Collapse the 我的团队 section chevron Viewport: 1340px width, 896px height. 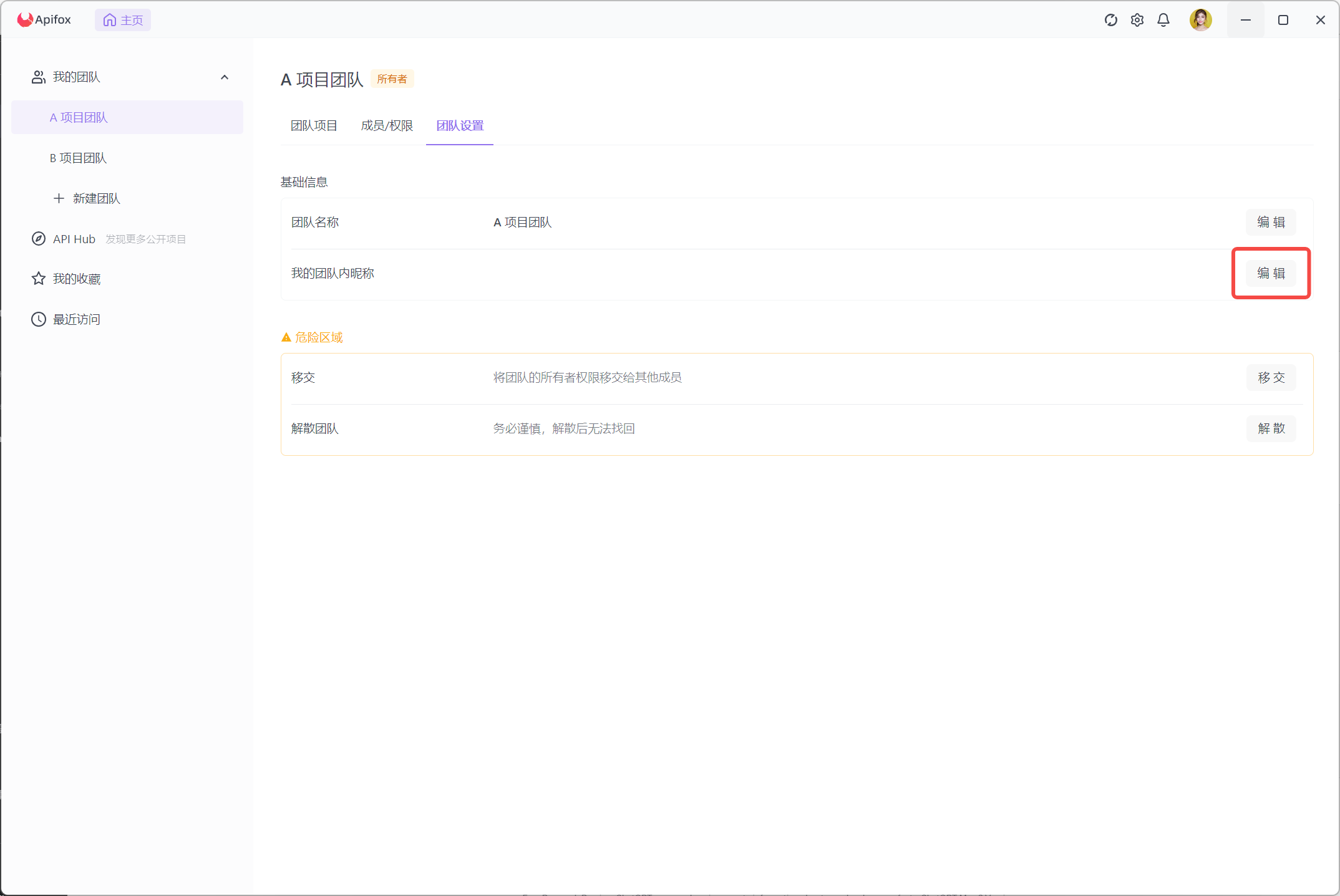point(225,77)
